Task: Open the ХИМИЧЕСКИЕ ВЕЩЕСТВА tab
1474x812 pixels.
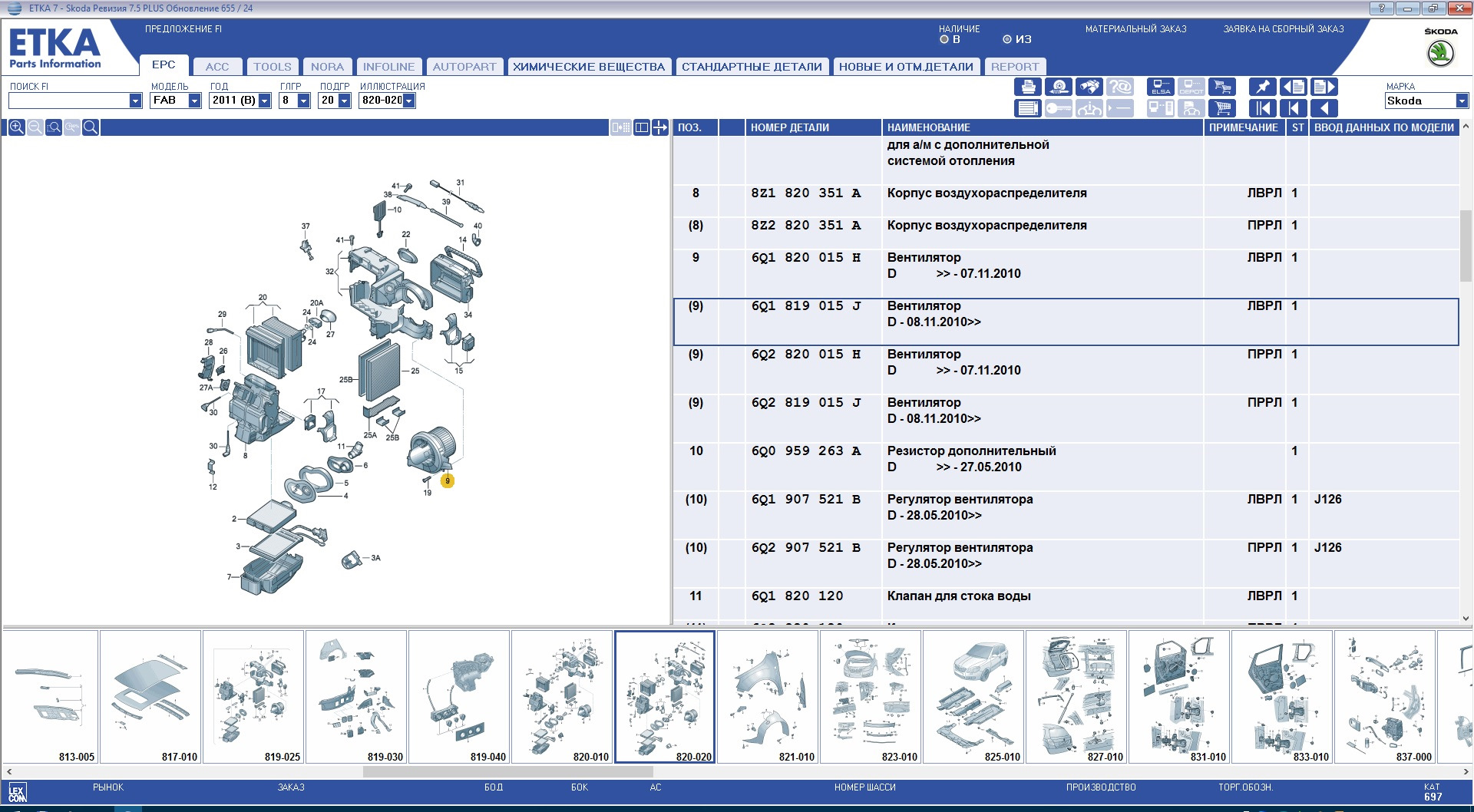Action: pyautogui.click(x=589, y=67)
